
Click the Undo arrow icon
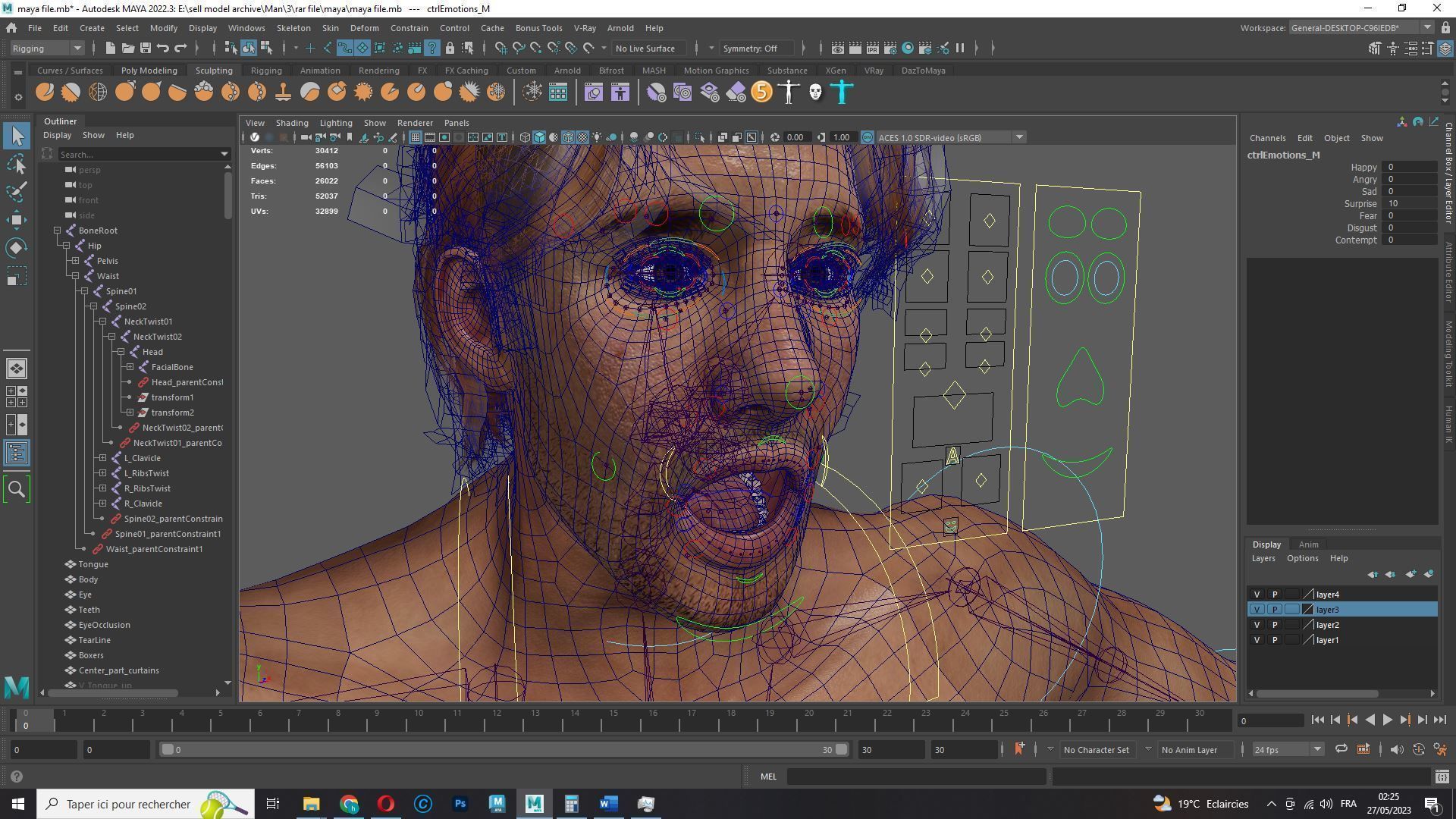[162, 48]
